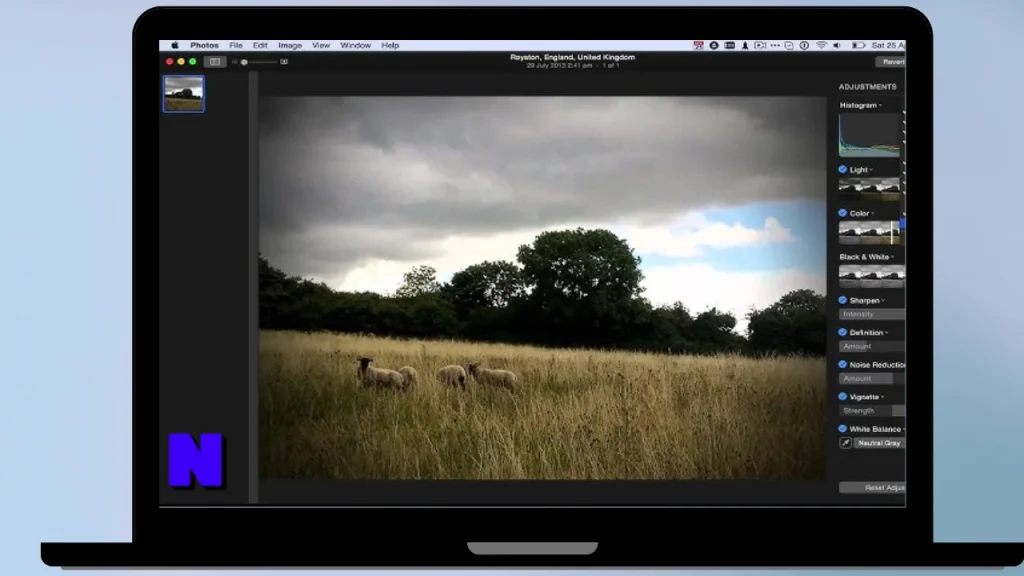The image size is (1024, 576).
Task: Disable the Color adjustment checkmark
Action: pos(842,213)
